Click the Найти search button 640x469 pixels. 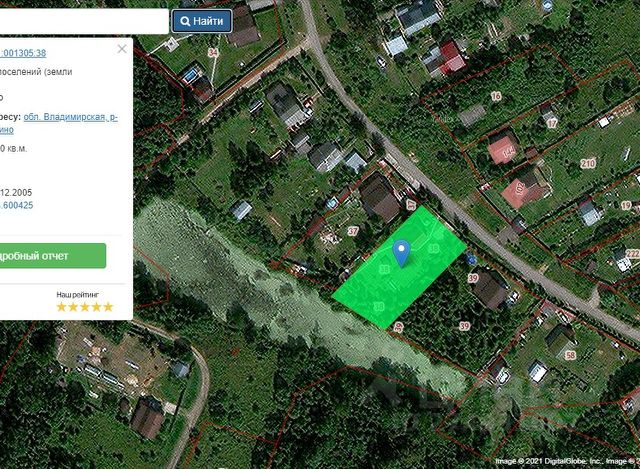pos(202,21)
